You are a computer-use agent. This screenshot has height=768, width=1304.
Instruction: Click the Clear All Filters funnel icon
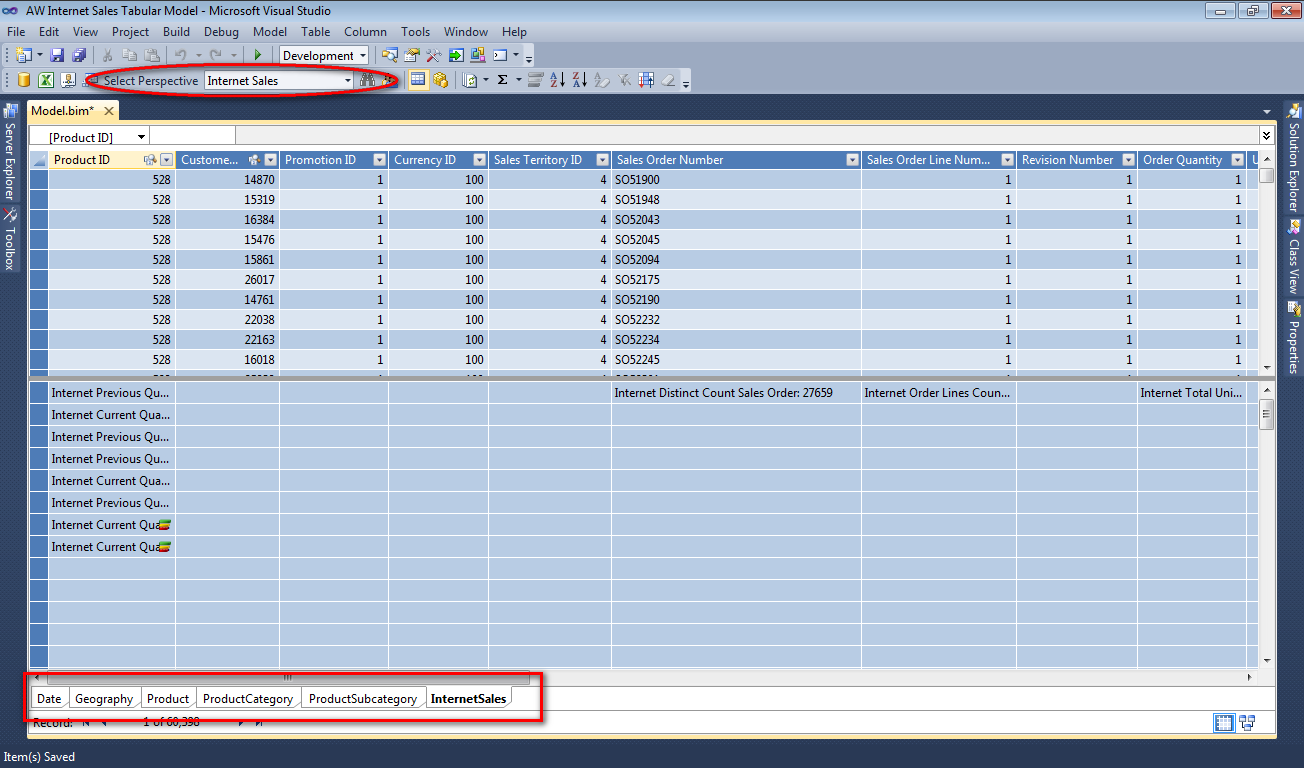[x=625, y=80]
